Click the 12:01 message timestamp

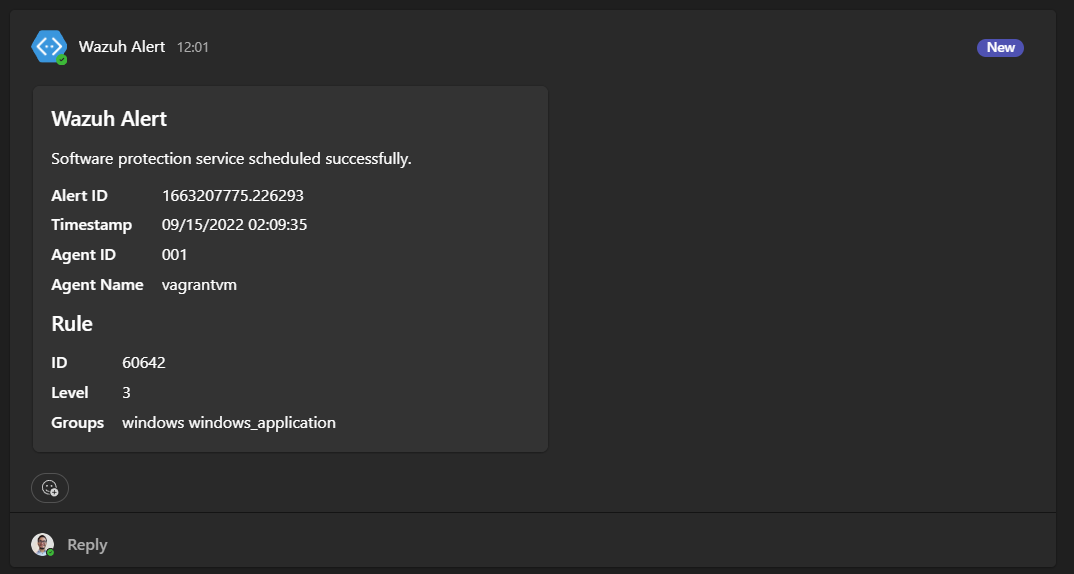coord(192,47)
